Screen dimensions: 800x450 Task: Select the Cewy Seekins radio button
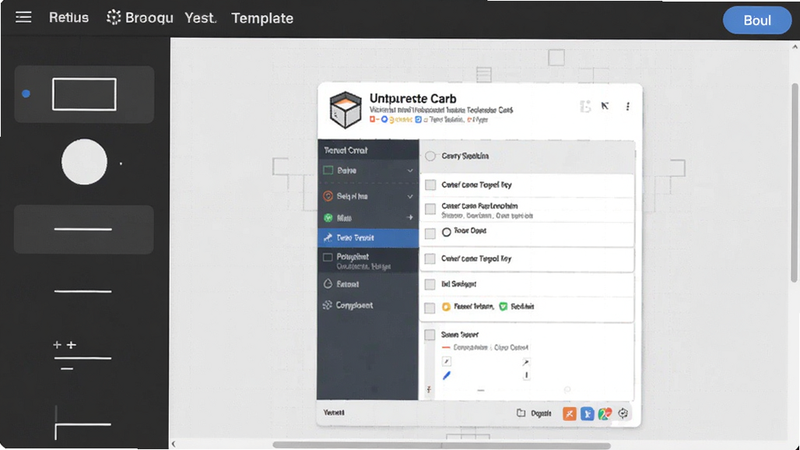pos(431,156)
